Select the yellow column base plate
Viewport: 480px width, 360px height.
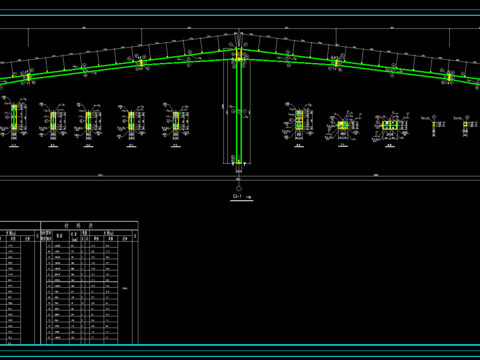(239, 163)
